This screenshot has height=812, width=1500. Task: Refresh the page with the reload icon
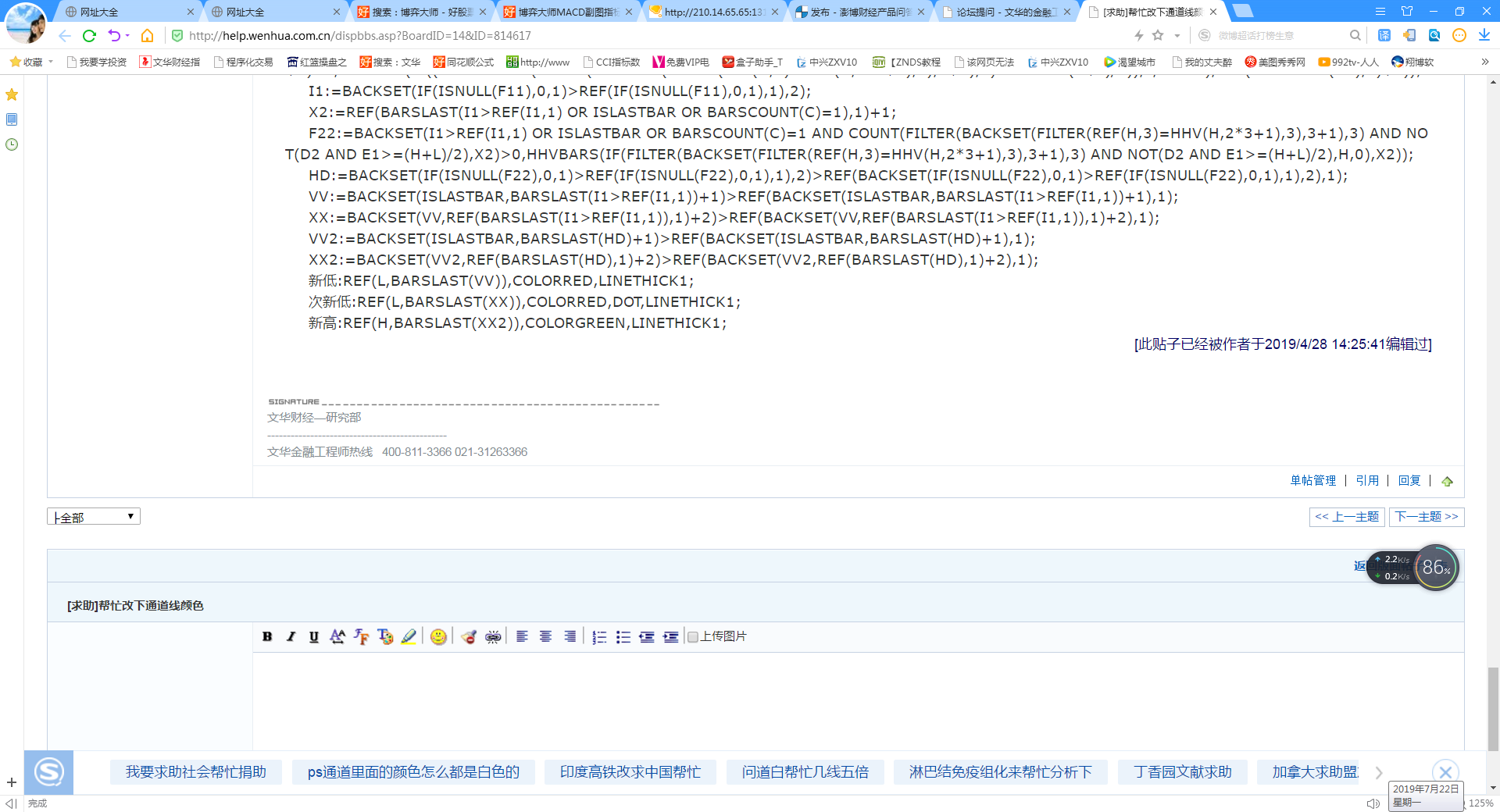88,35
